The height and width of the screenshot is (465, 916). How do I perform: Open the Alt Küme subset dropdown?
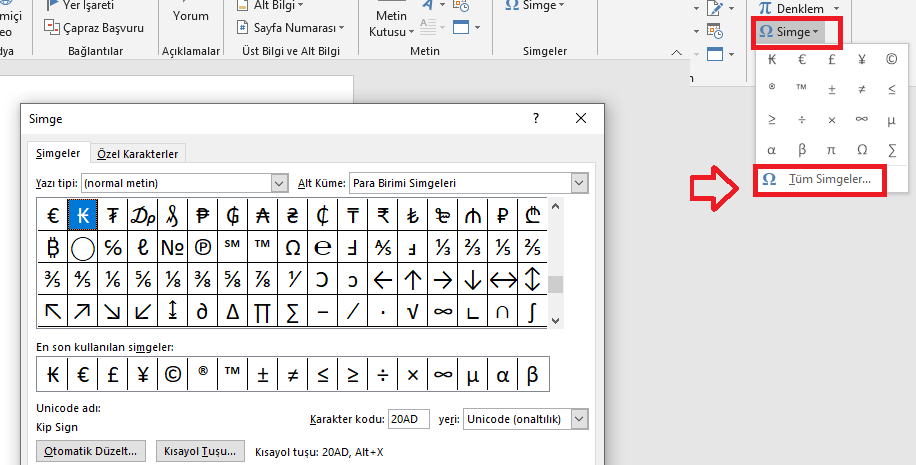[579, 183]
